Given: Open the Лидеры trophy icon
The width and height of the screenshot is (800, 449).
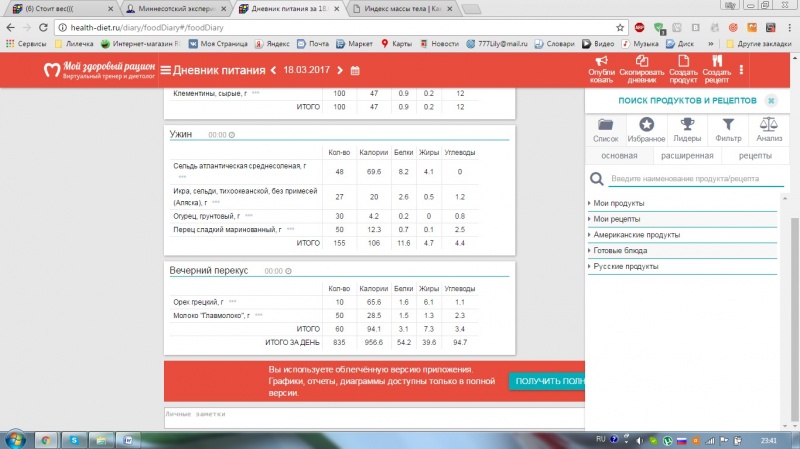Looking at the screenshot, I should coord(687,125).
